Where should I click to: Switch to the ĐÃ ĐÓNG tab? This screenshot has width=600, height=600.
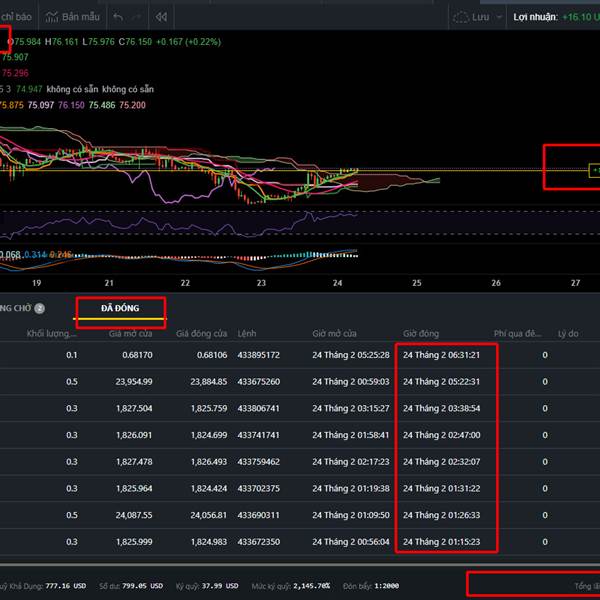pyautogui.click(x=120, y=308)
